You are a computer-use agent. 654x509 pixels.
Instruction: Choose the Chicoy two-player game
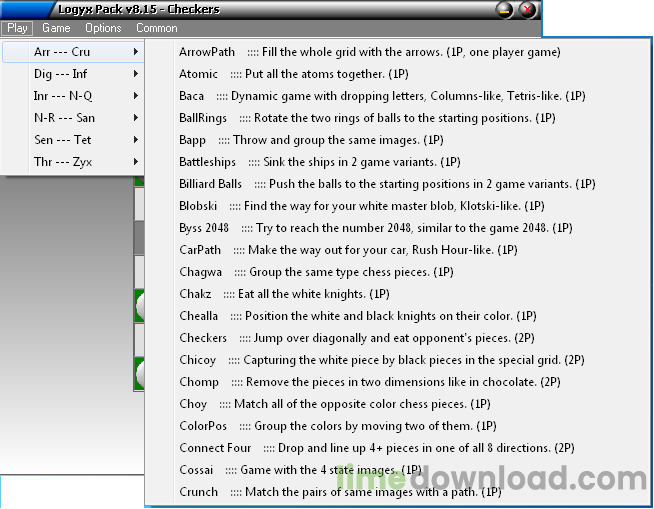click(x=398, y=360)
